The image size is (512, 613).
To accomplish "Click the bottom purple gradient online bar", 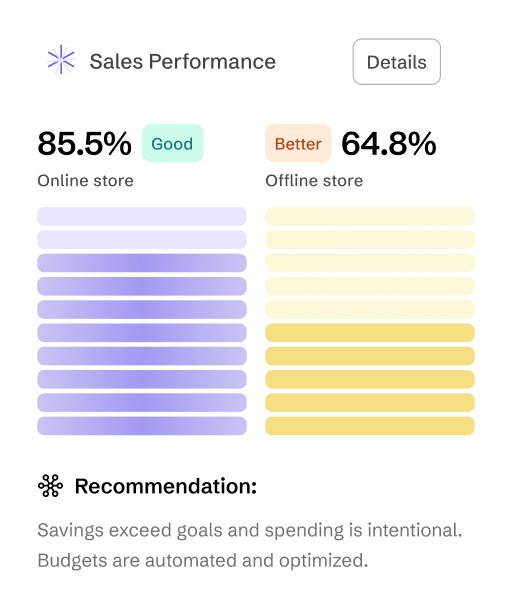I will [x=142, y=426].
